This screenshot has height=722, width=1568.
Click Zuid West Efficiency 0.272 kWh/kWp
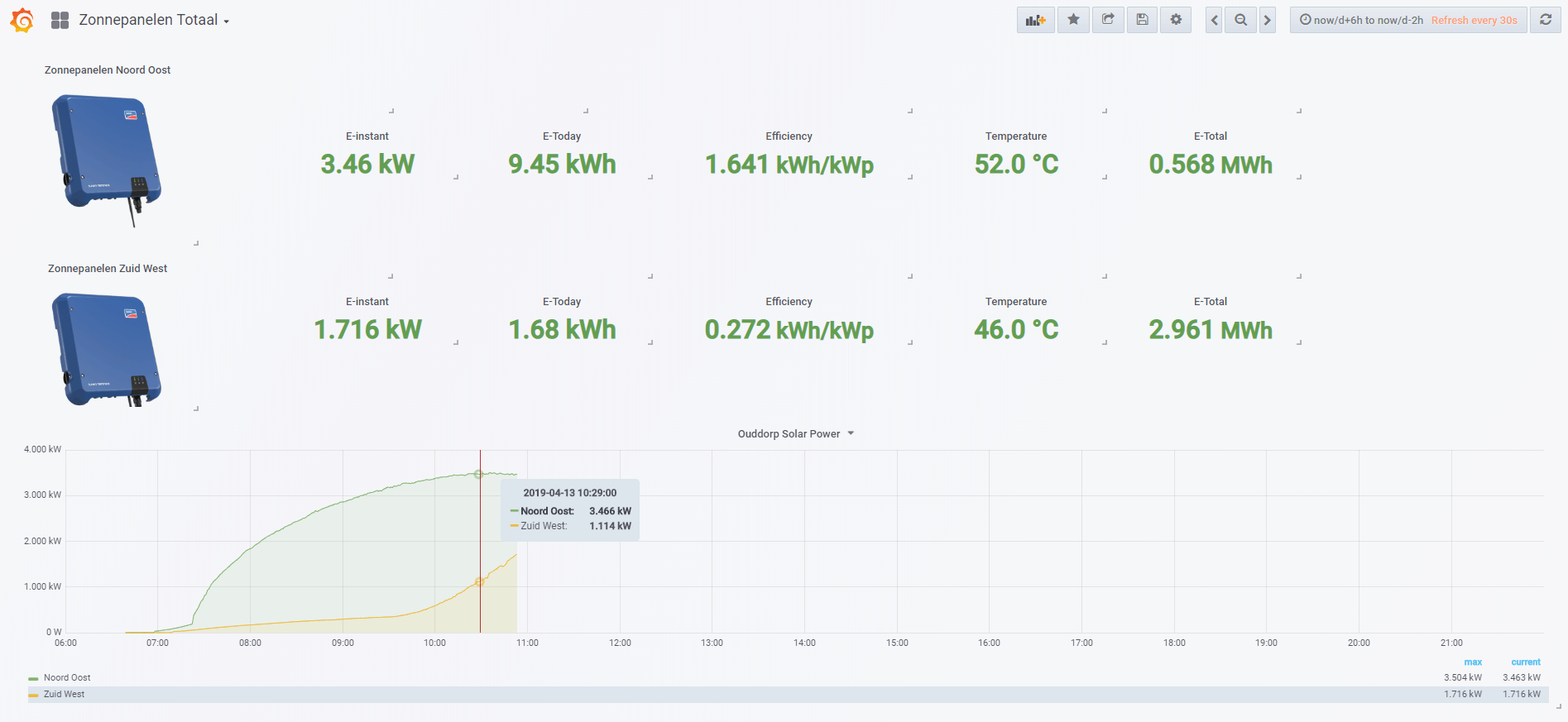(x=789, y=331)
